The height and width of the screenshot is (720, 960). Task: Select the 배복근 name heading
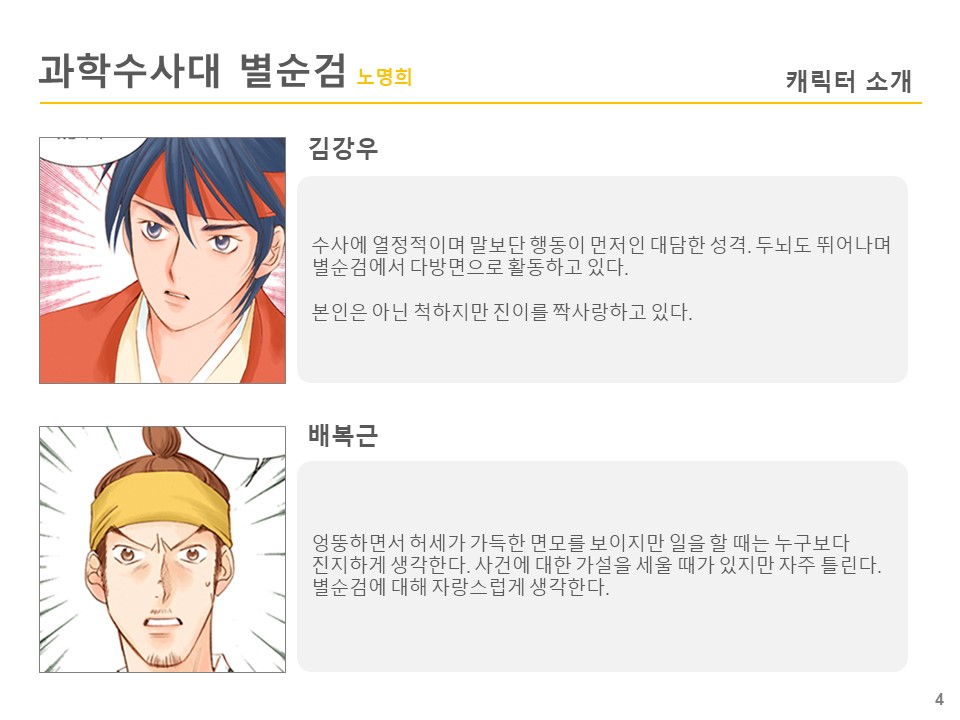coord(343,435)
